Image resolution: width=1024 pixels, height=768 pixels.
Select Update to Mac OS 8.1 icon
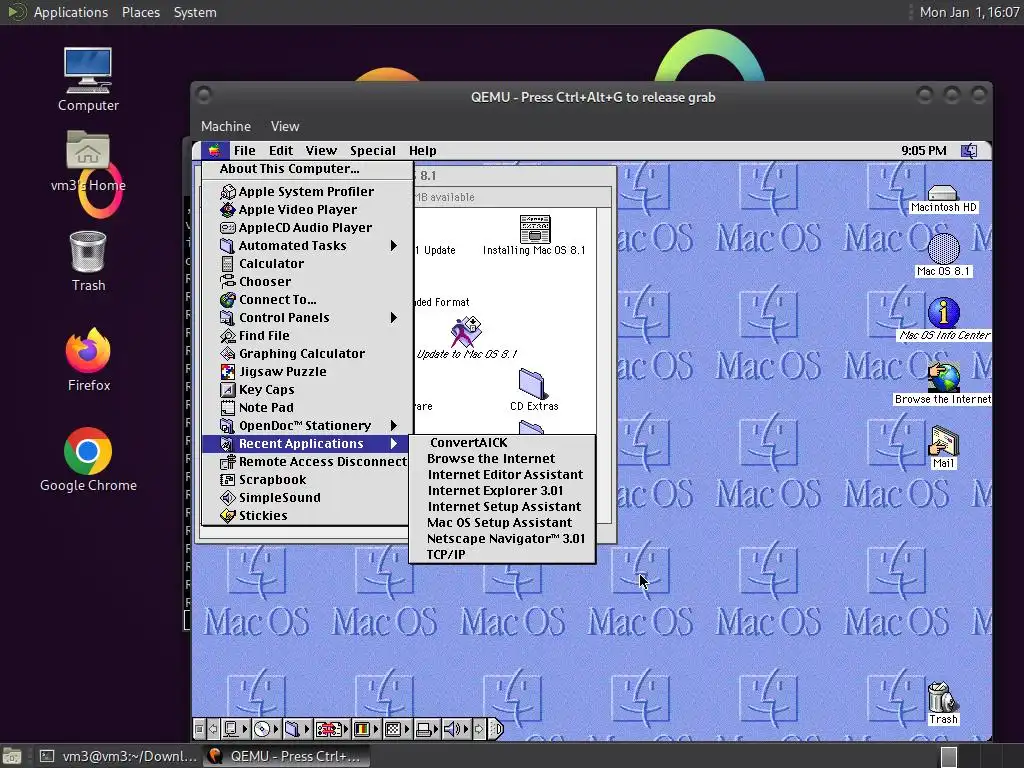pyautogui.click(x=466, y=338)
